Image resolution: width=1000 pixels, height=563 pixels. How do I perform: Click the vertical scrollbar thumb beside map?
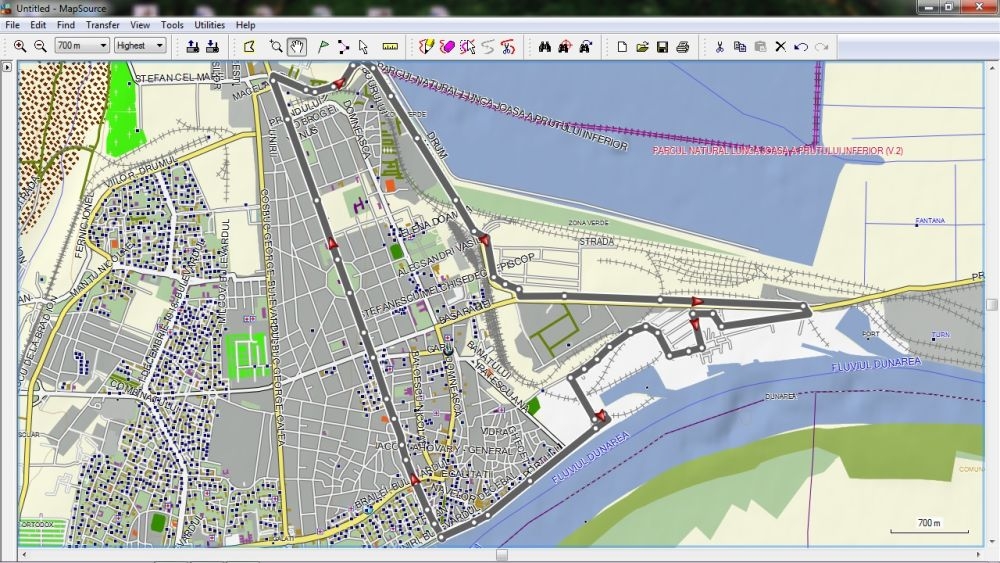coord(991,304)
